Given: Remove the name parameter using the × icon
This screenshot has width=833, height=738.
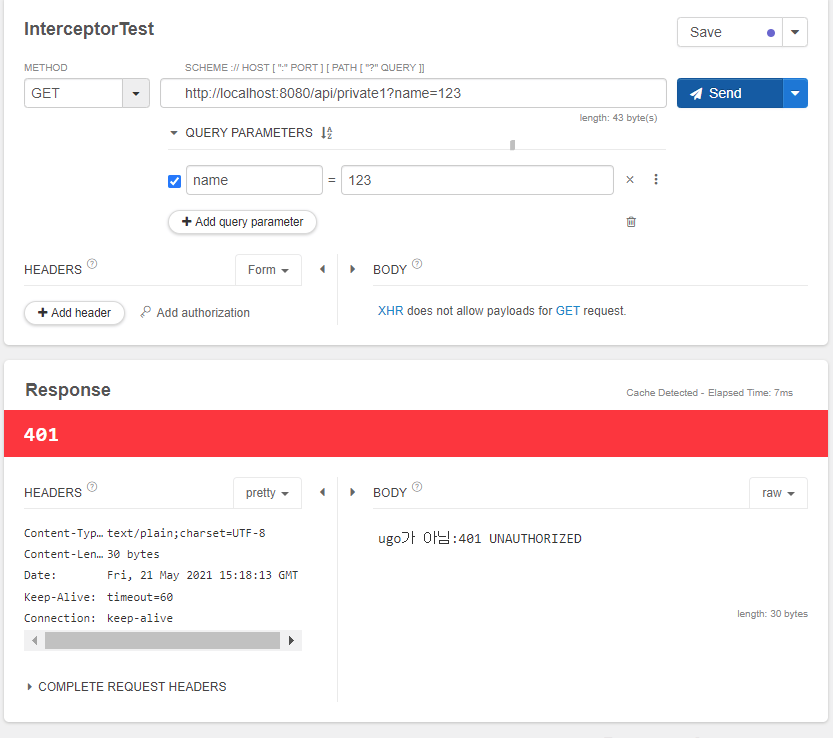Looking at the screenshot, I should tap(630, 180).
